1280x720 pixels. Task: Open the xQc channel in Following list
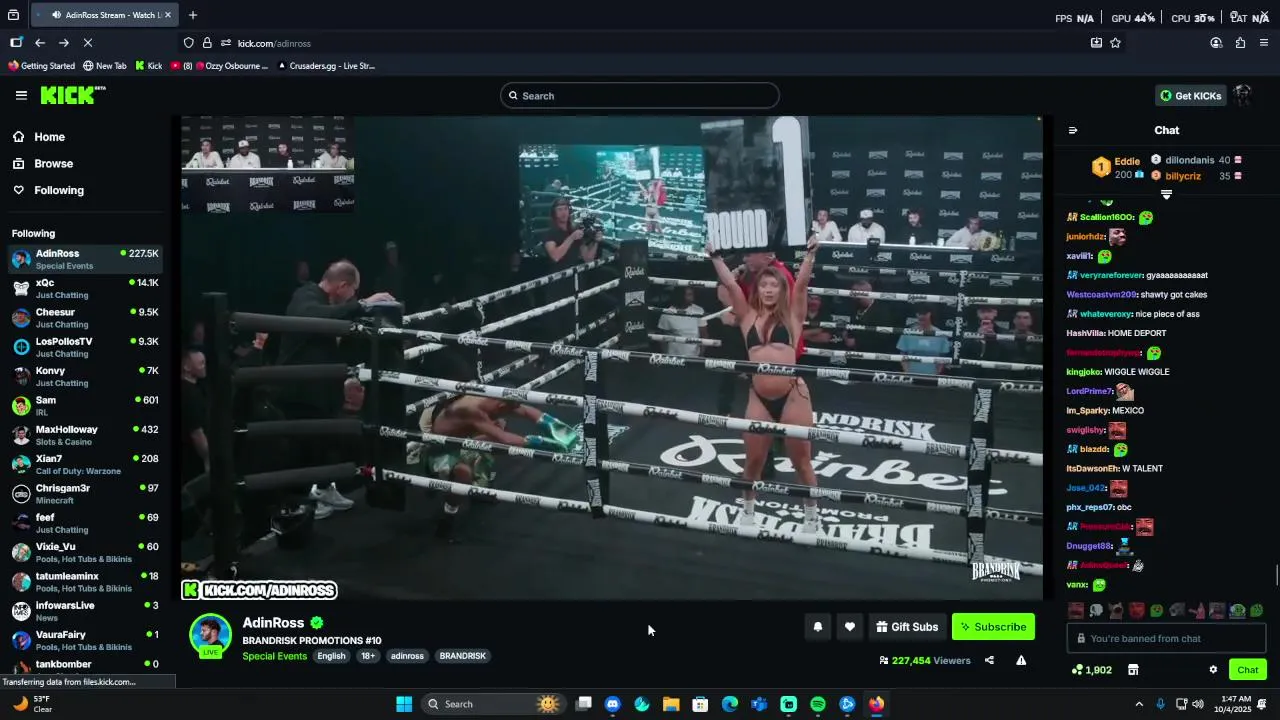click(x=86, y=289)
